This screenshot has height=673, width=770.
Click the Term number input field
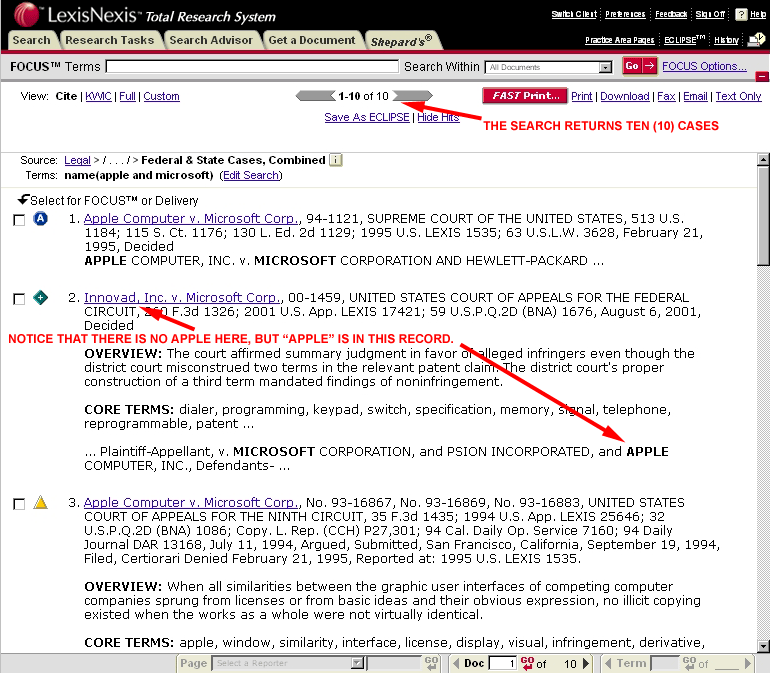tap(665, 663)
